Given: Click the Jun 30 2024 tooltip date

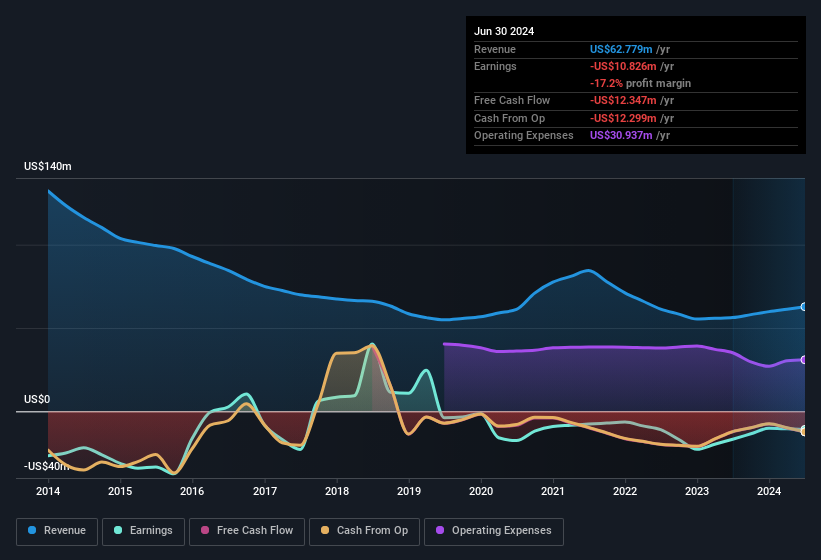Looking at the screenshot, I should point(504,31).
